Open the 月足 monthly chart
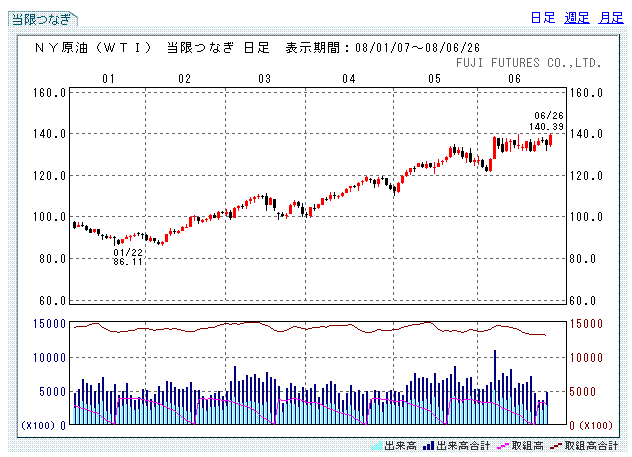 (x=611, y=18)
